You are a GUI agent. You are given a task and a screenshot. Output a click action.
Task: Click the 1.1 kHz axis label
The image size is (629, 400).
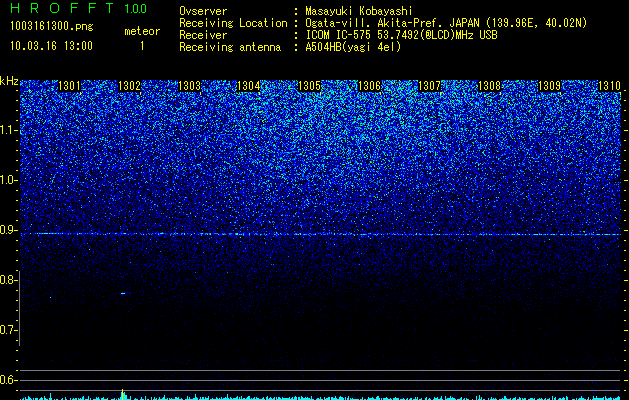click(9, 130)
